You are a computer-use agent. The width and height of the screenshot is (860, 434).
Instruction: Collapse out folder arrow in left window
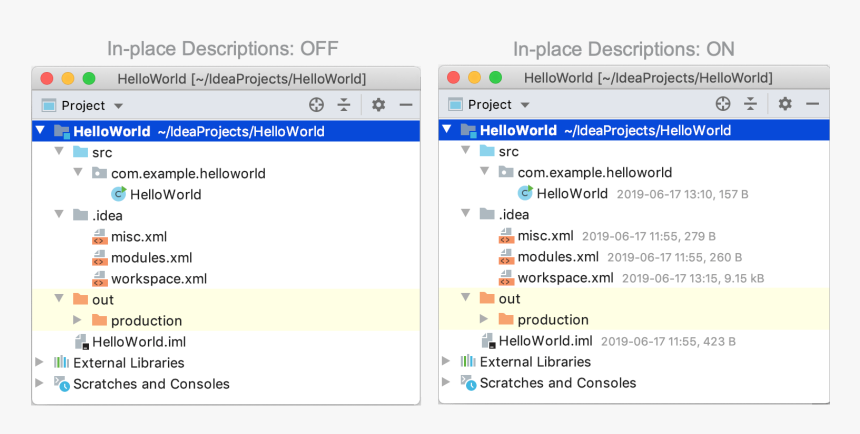[x=59, y=298]
